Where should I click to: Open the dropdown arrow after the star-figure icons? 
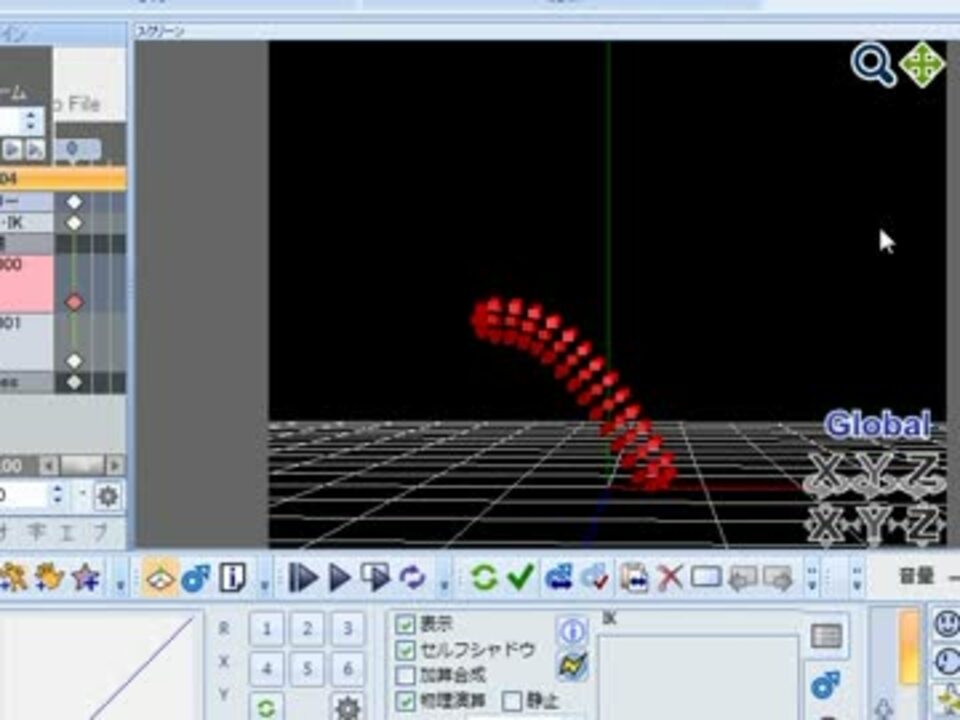(121, 585)
